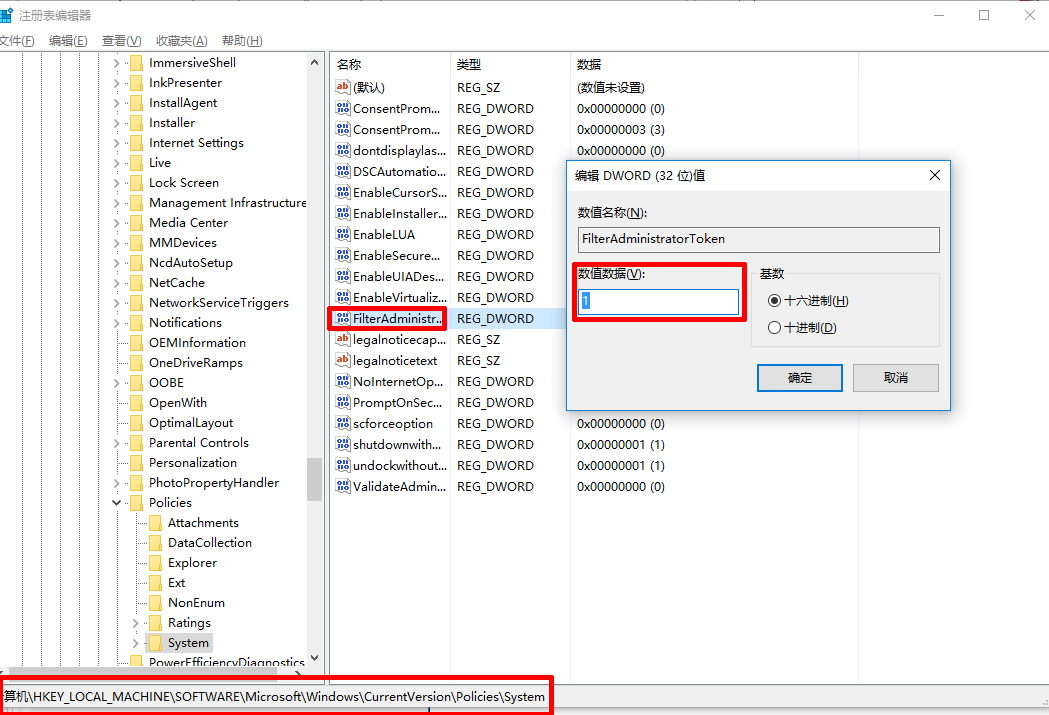Click the legalnoticecaption string value icon
This screenshot has width=1049, height=715.
click(x=341, y=339)
